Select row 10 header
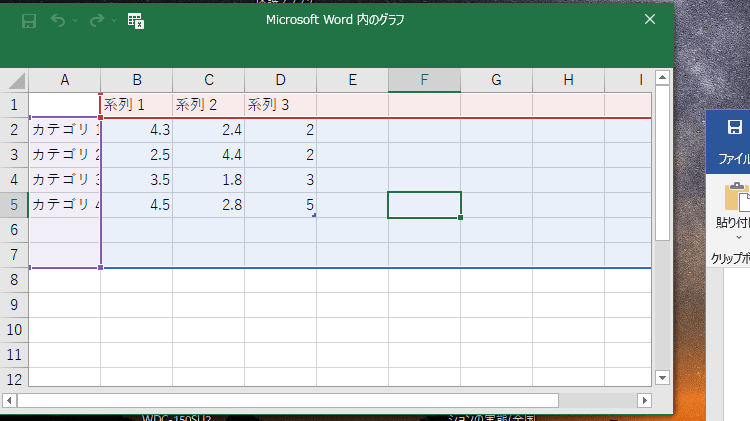The image size is (750, 421). click(14, 330)
